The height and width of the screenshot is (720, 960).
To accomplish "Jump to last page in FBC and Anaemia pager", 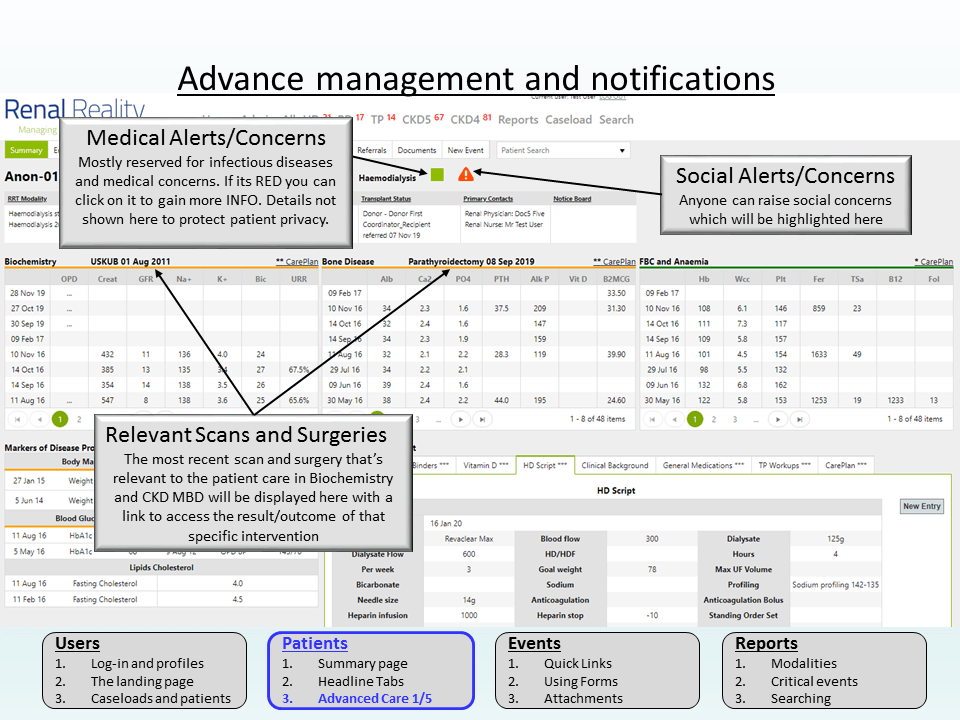I will tap(801, 420).
